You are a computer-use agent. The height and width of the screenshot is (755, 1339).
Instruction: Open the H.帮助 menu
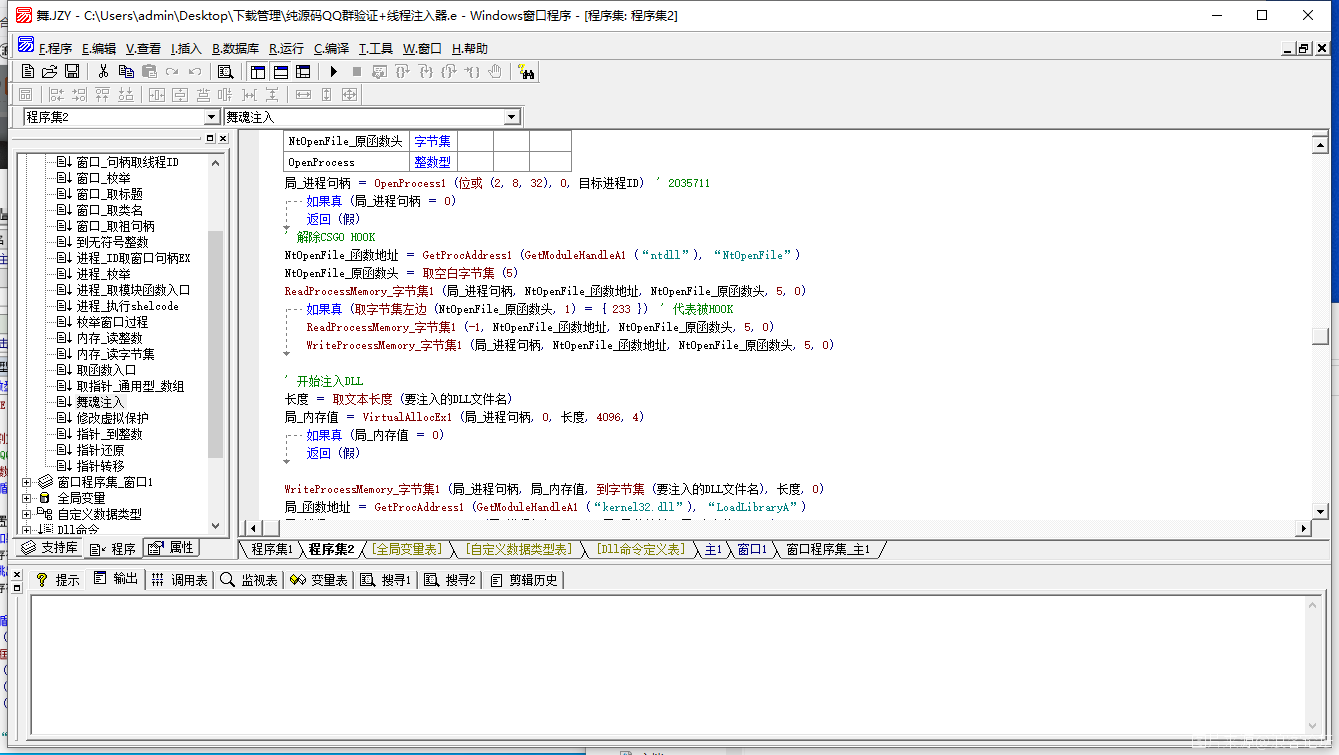tap(470, 48)
